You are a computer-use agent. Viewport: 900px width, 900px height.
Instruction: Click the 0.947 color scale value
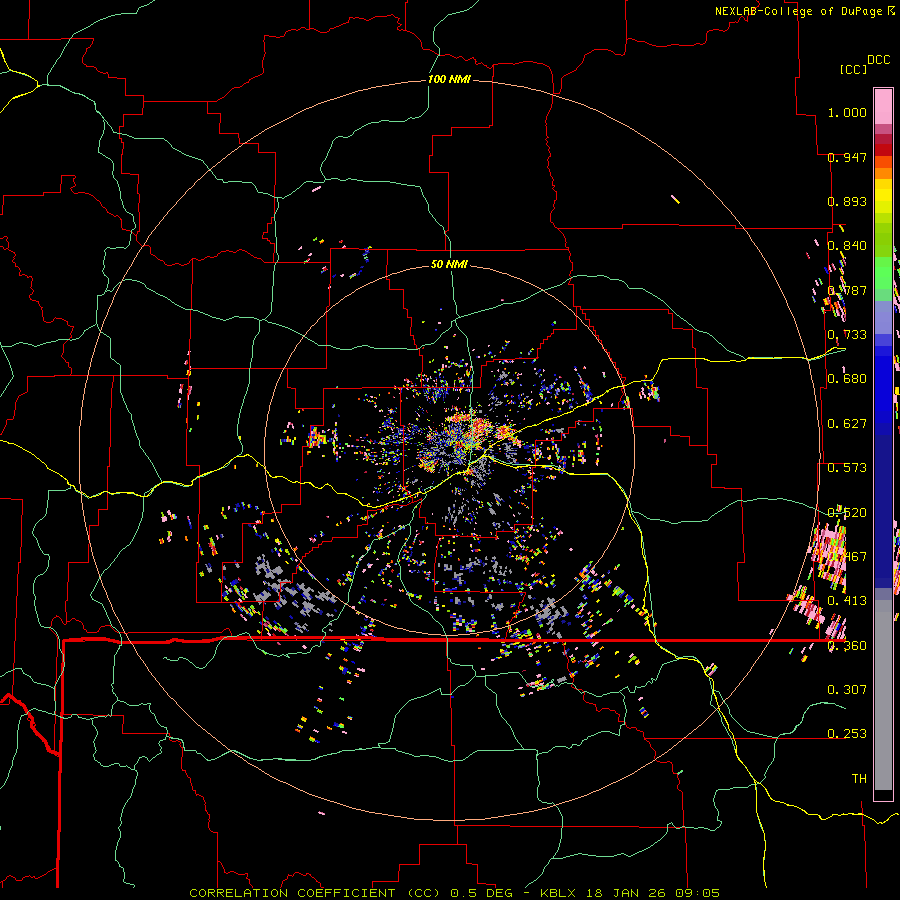tap(847, 157)
